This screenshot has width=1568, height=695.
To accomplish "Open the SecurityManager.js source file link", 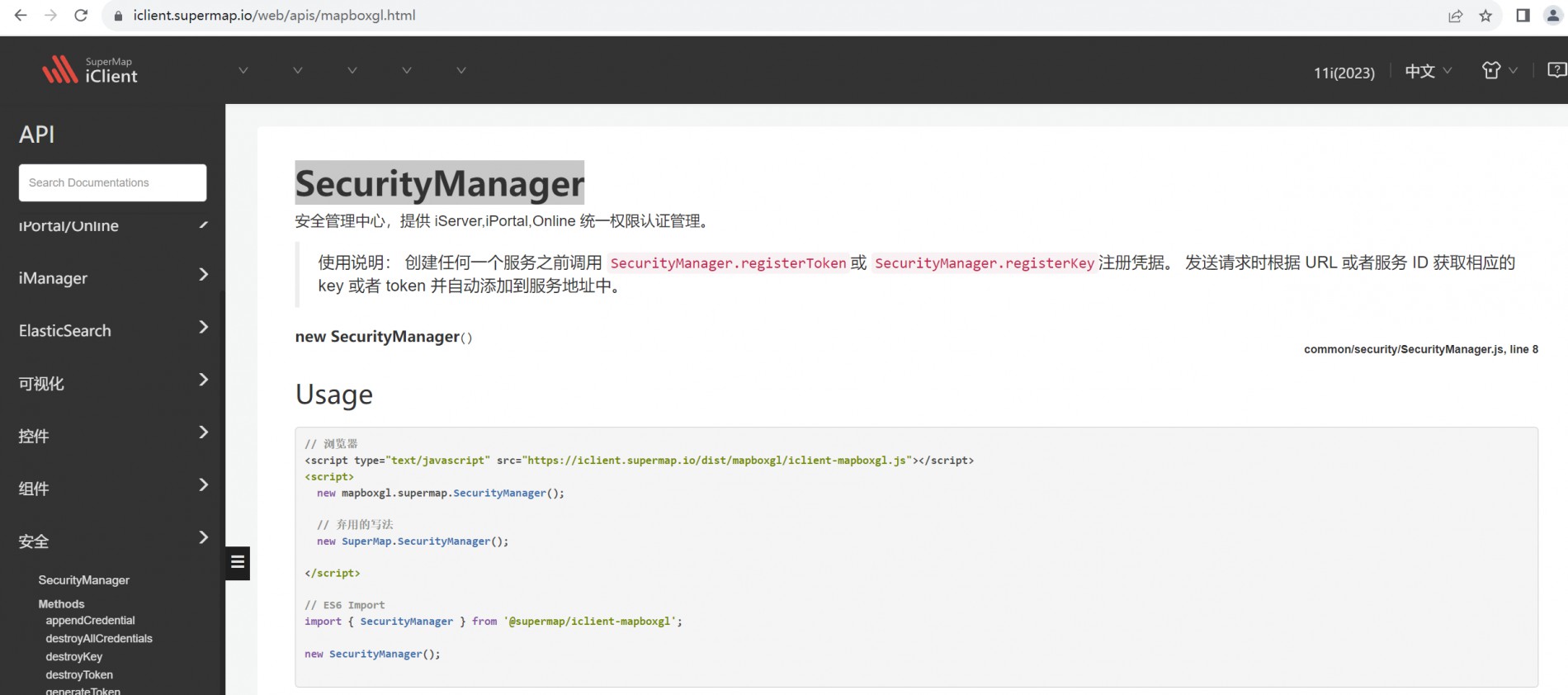I will [x=1404, y=349].
